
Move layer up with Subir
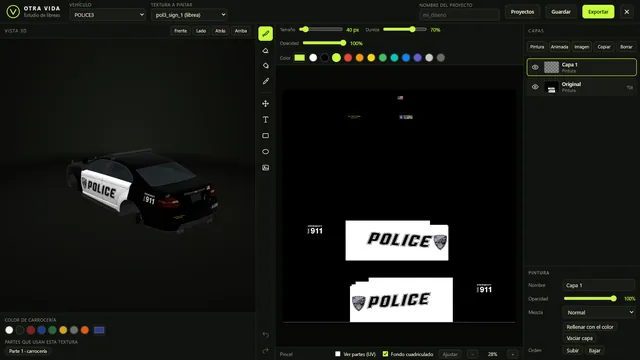click(x=573, y=351)
